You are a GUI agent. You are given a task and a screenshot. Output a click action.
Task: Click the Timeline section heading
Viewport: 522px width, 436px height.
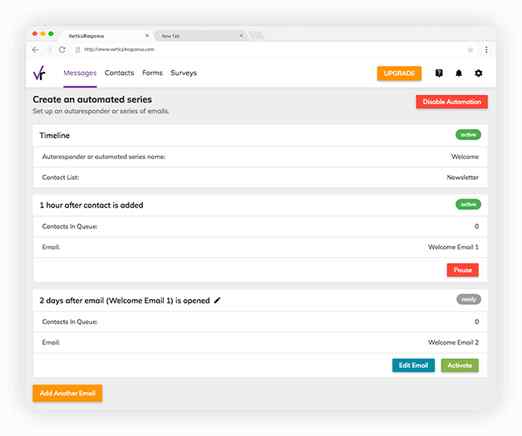click(55, 135)
